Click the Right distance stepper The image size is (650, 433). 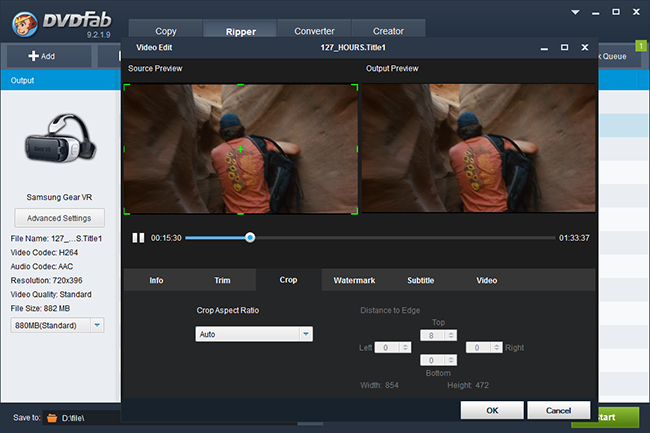[x=497, y=347]
